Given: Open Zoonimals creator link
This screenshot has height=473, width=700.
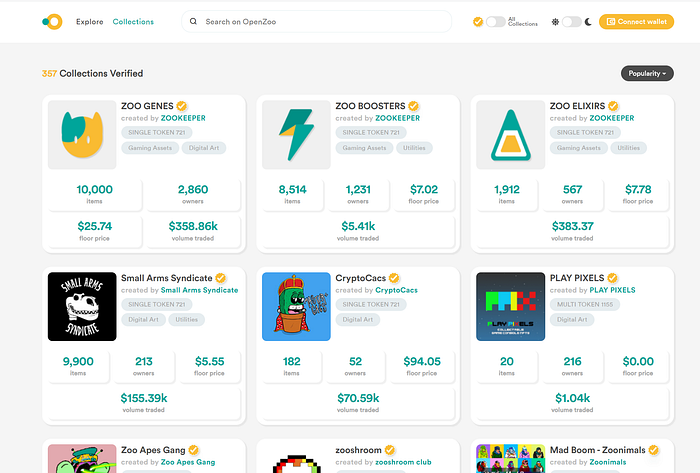Looking at the screenshot, I should click(608, 462).
